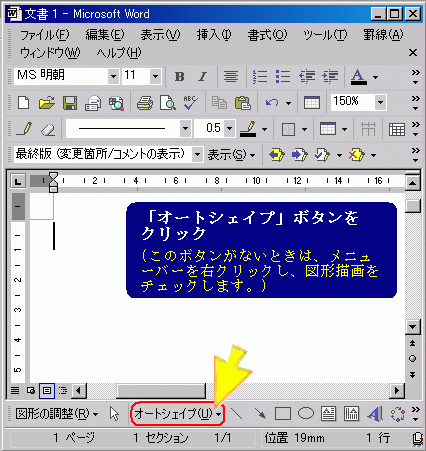Run the spelling check ABC icon
The width and height of the screenshot is (426, 451).
pyautogui.click(x=190, y=103)
